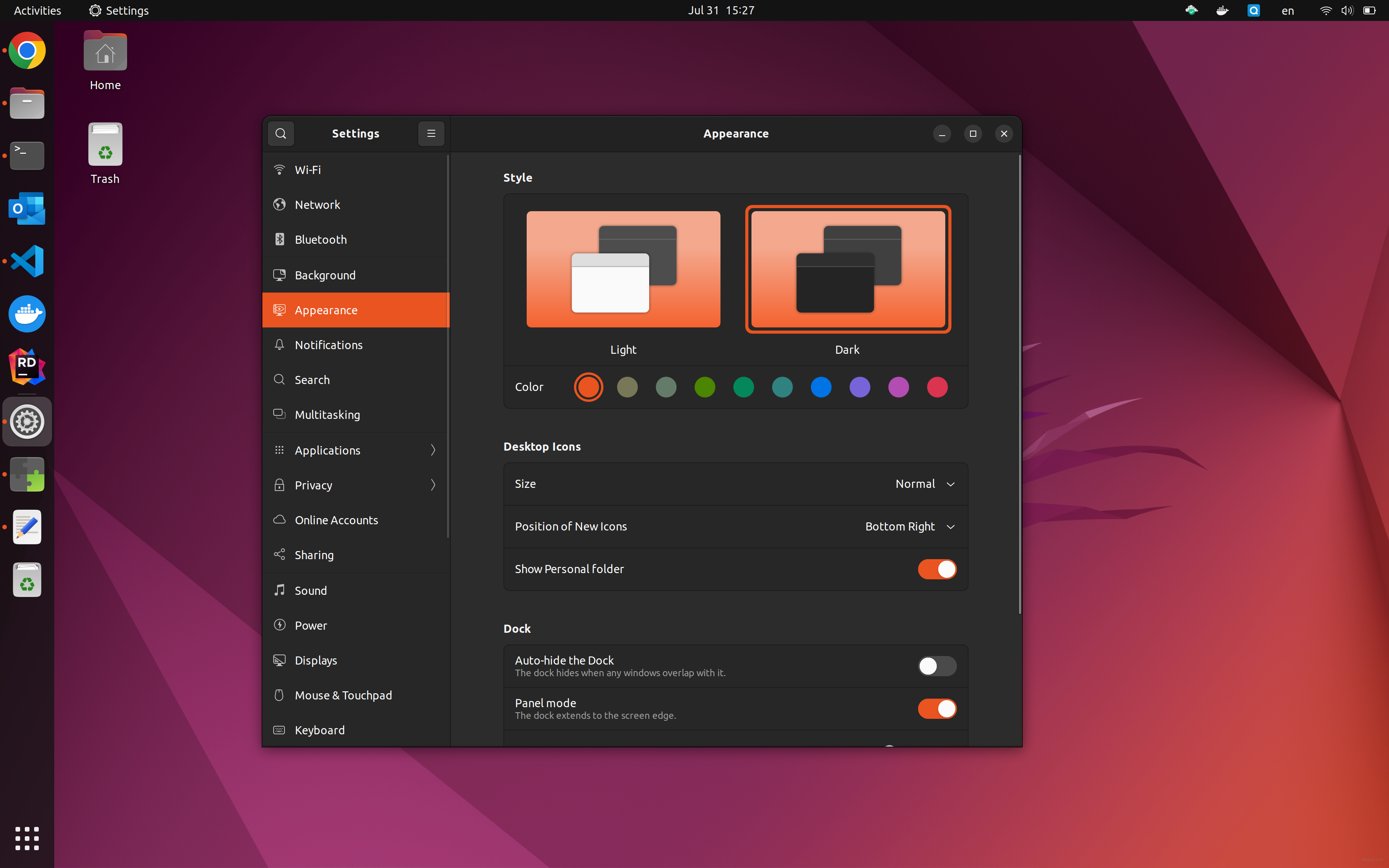Click the volume icon in top bar
This screenshot has width=1389, height=868.
(1346, 10)
